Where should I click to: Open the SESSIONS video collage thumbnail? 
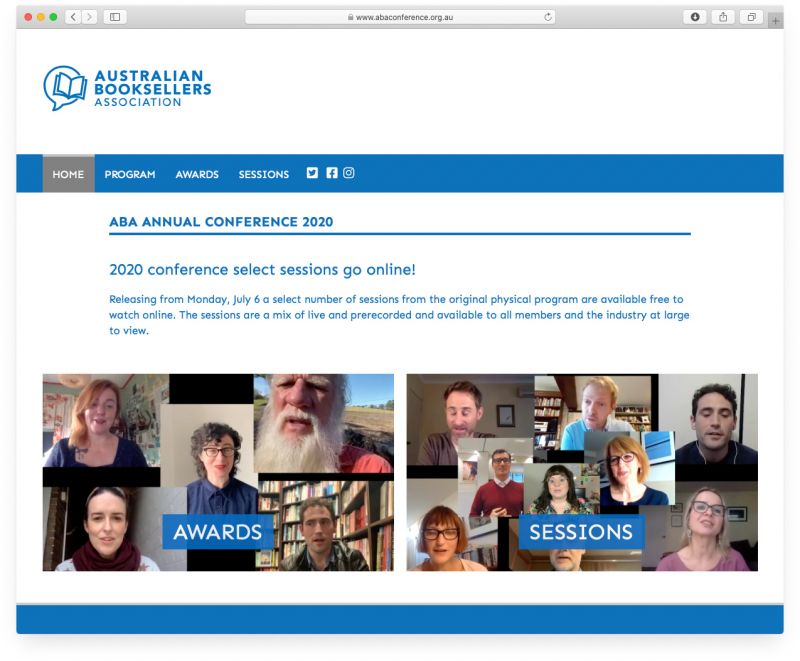click(x=582, y=472)
